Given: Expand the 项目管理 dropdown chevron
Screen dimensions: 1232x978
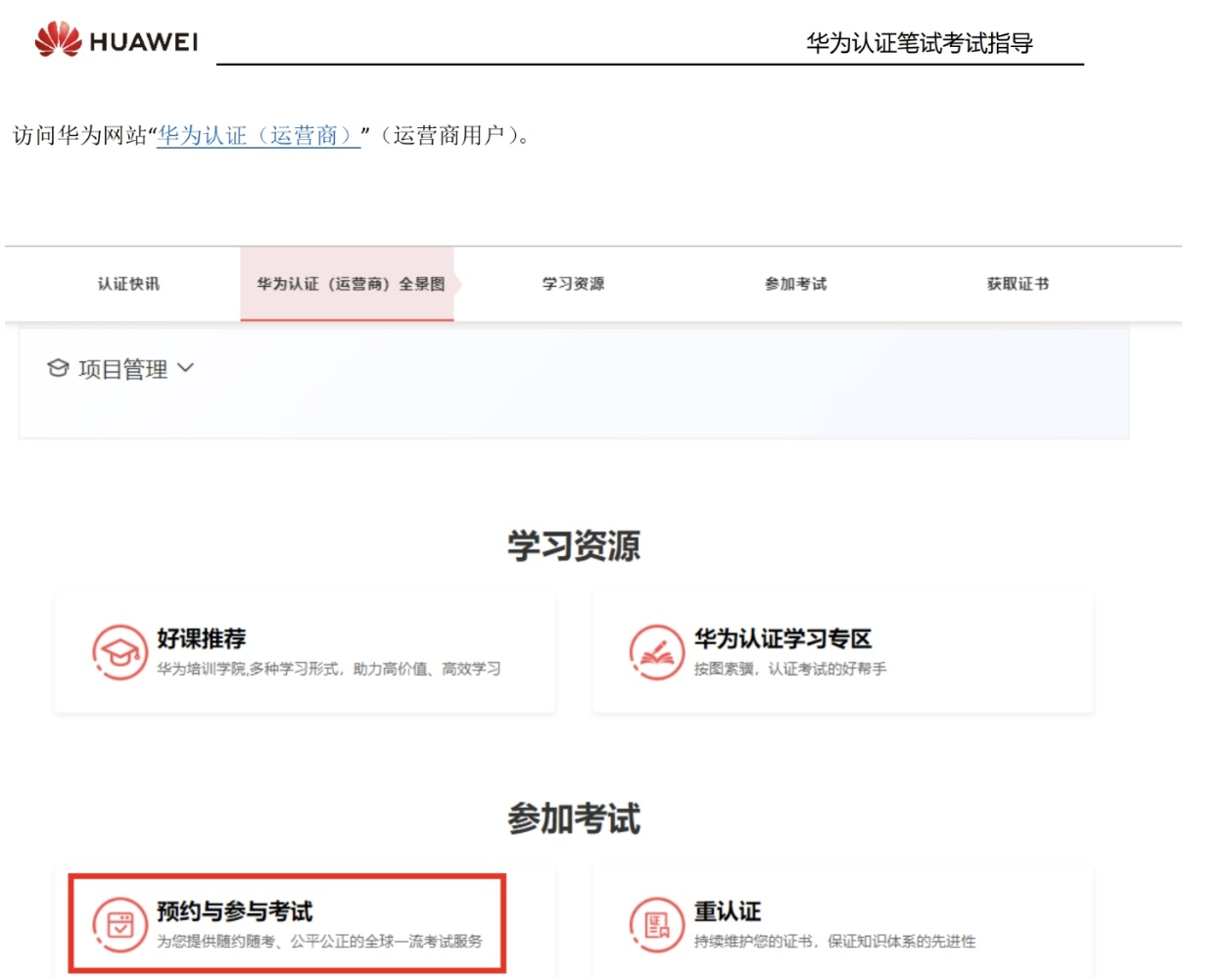Looking at the screenshot, I should [x=186, y=368].
